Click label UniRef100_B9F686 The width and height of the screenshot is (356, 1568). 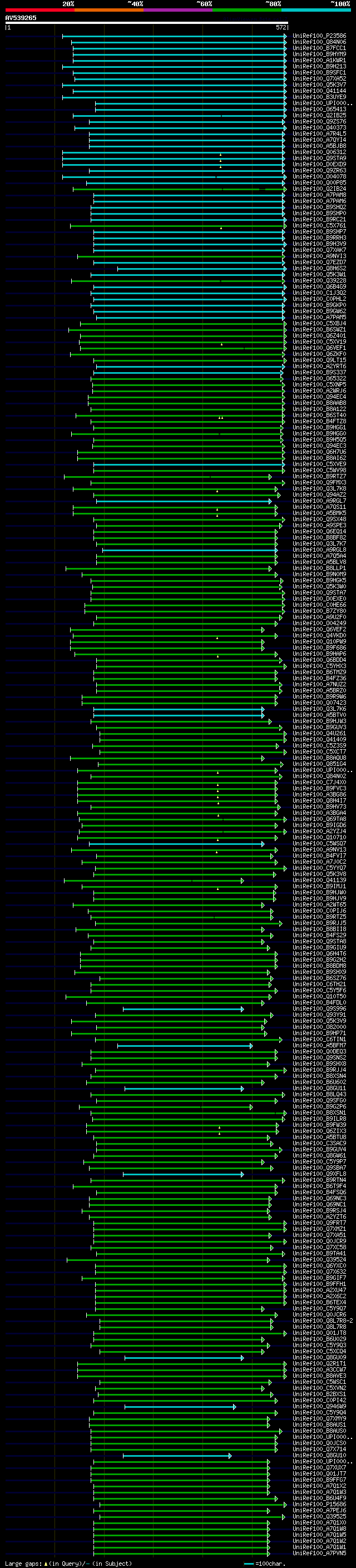[319, 647]
